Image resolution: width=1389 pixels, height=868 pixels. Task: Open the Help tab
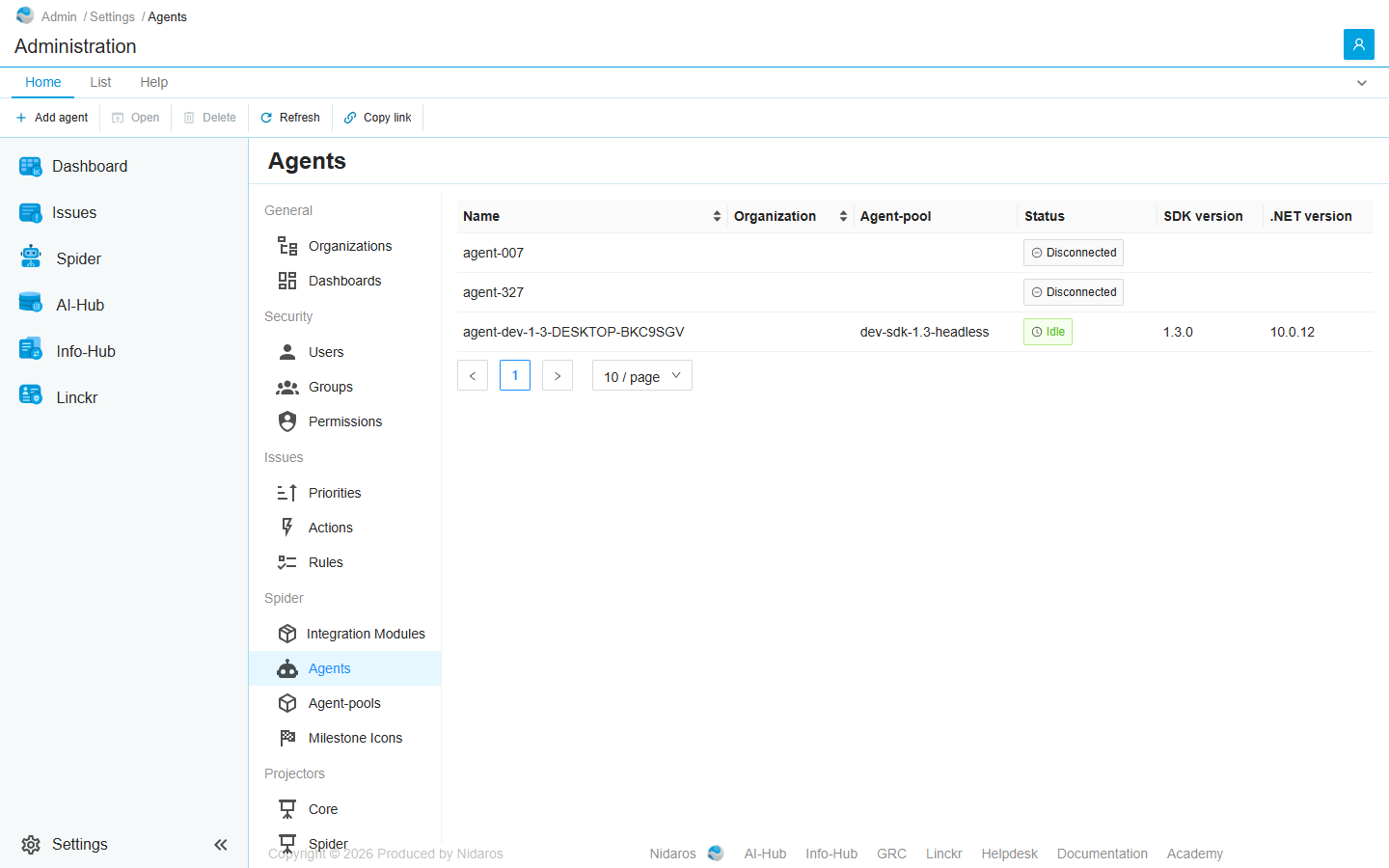[154, 82]
